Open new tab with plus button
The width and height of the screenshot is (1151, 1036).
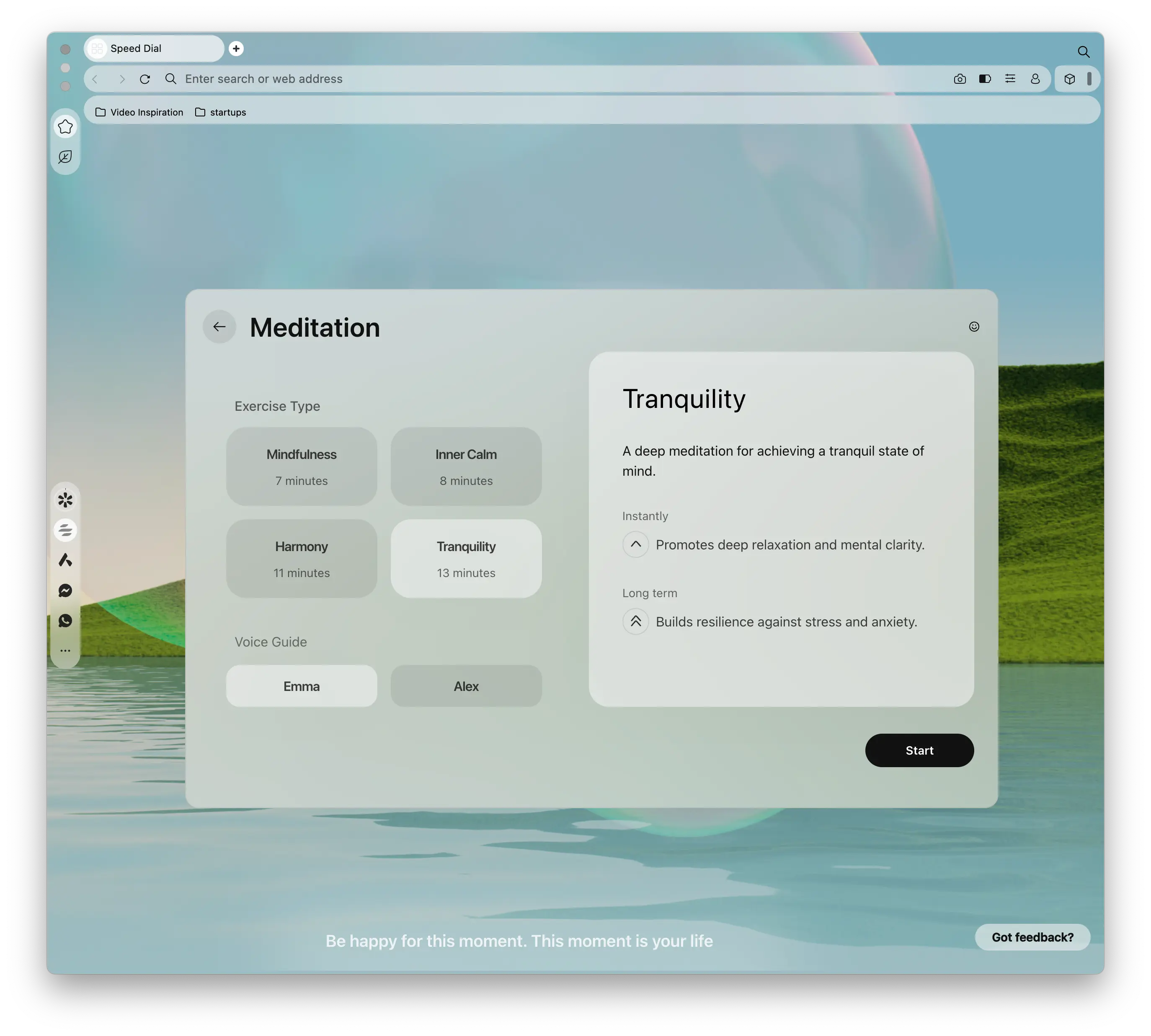pos(236,49)
